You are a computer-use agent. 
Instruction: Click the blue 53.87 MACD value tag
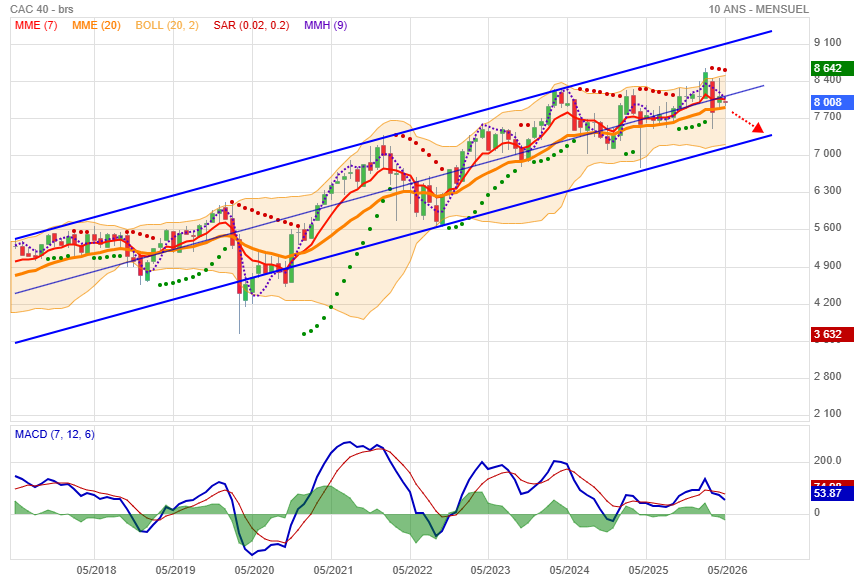(x=832, y=493)
